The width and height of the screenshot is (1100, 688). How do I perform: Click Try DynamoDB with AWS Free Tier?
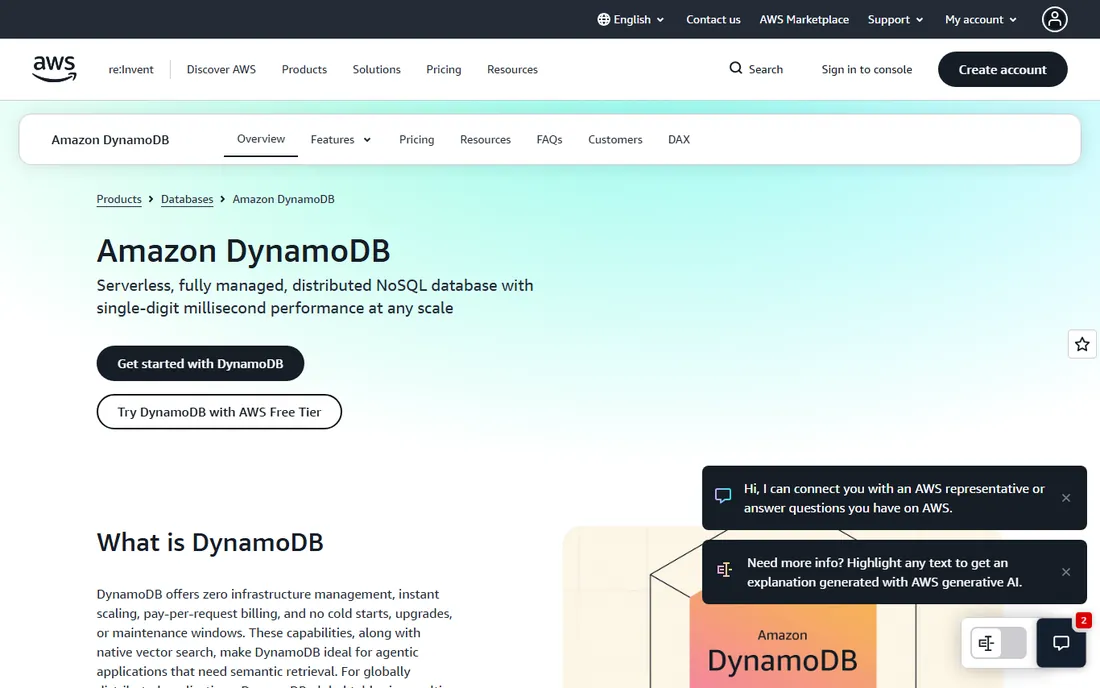[219, 412]
